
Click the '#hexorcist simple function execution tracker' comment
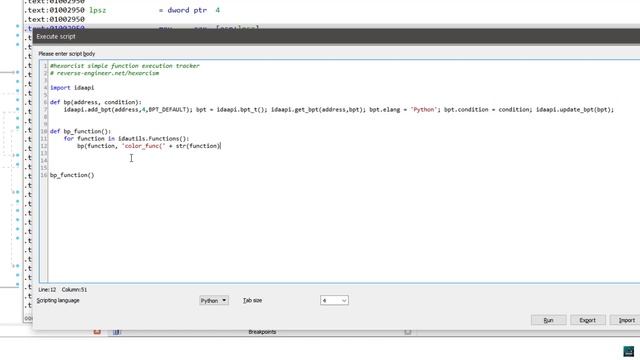coord(124,66)
